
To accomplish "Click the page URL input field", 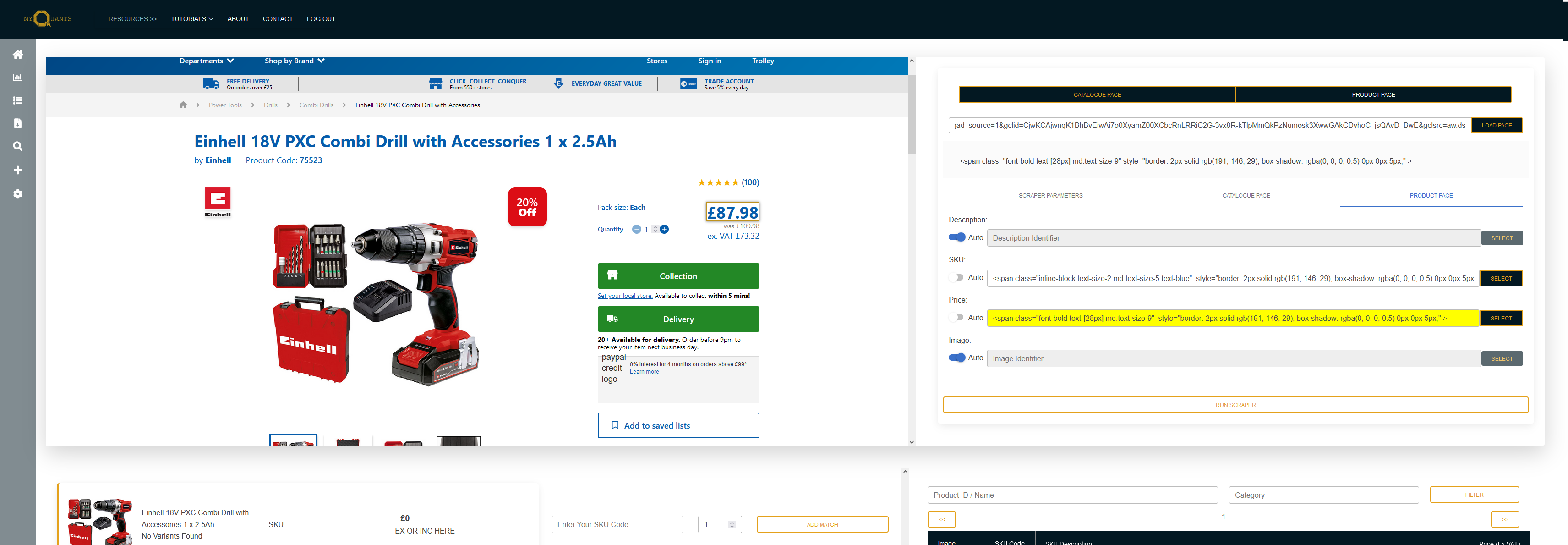I will (1209, 126).
